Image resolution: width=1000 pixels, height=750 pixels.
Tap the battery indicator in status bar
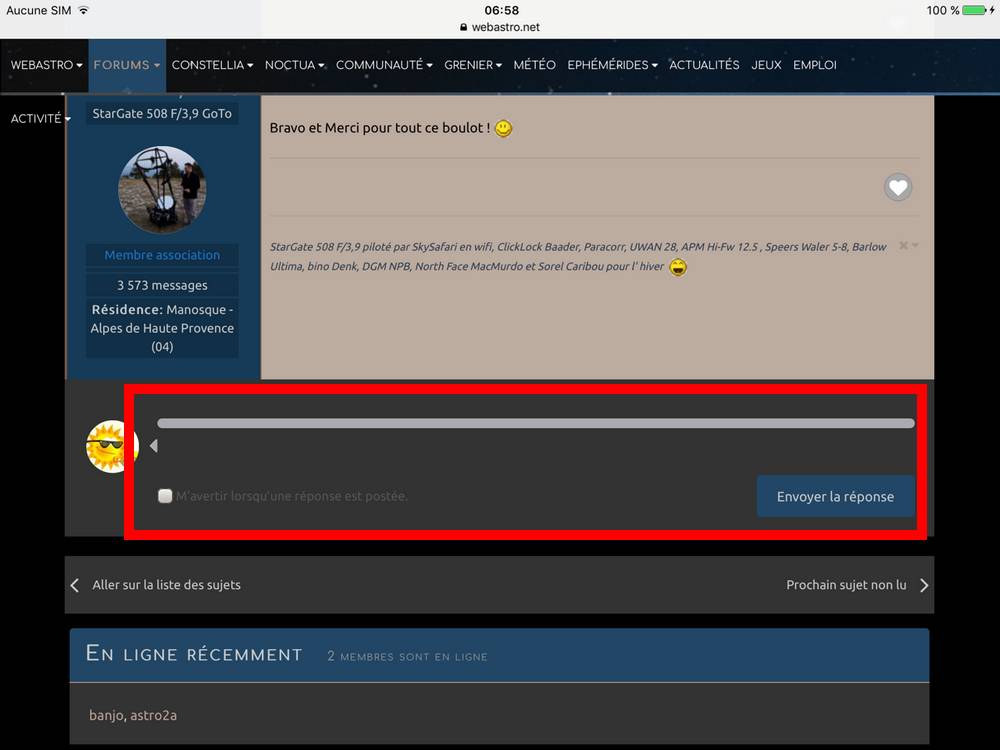(974, 10)
